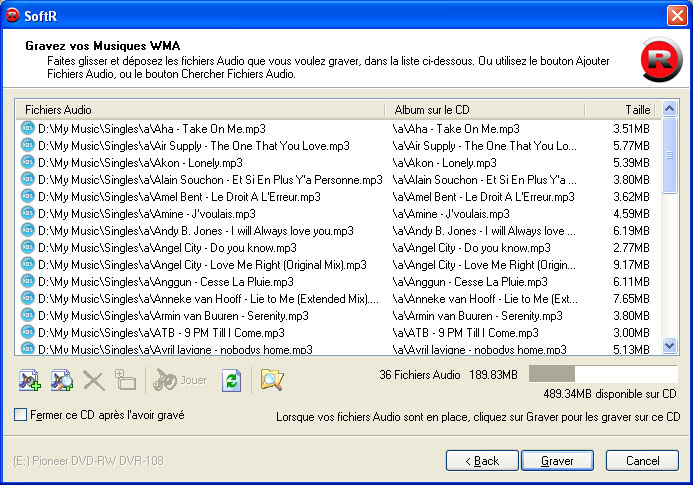The width and height of the screenshot is (693, 485).
Task: Click the 3.51MB size cell
Action: 631,129
